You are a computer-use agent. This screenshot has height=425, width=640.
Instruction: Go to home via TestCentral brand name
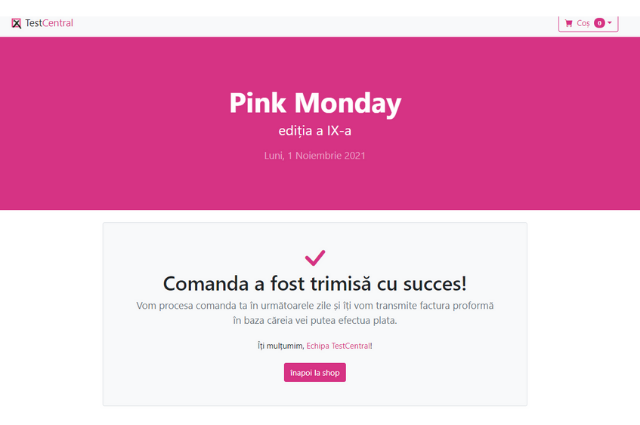pyautogui.click(x=50, y=23)
